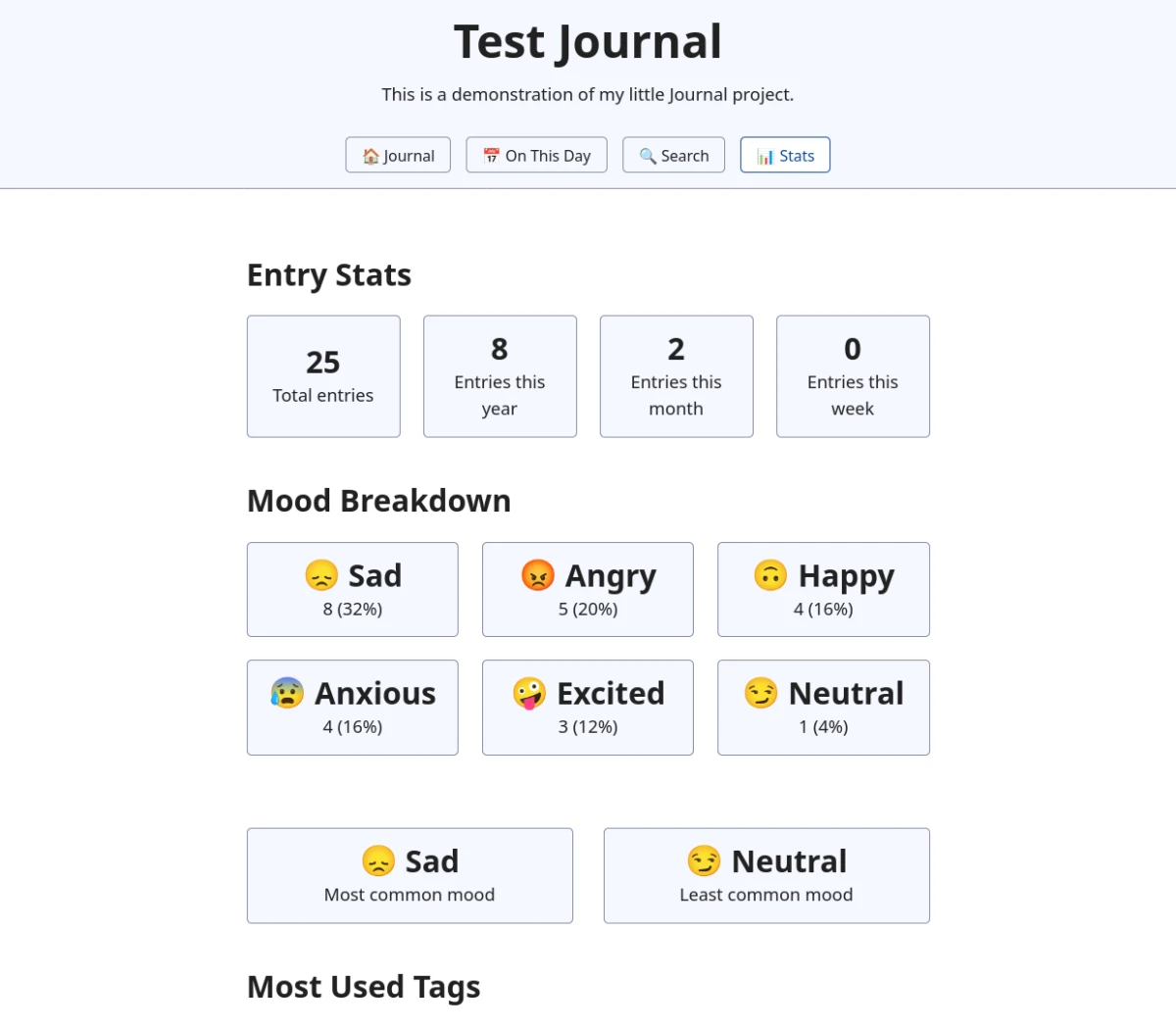This screenshot has width=1176, height=1029.
Task: Switch to the Stats view
Action: click(x=785, y=155)
